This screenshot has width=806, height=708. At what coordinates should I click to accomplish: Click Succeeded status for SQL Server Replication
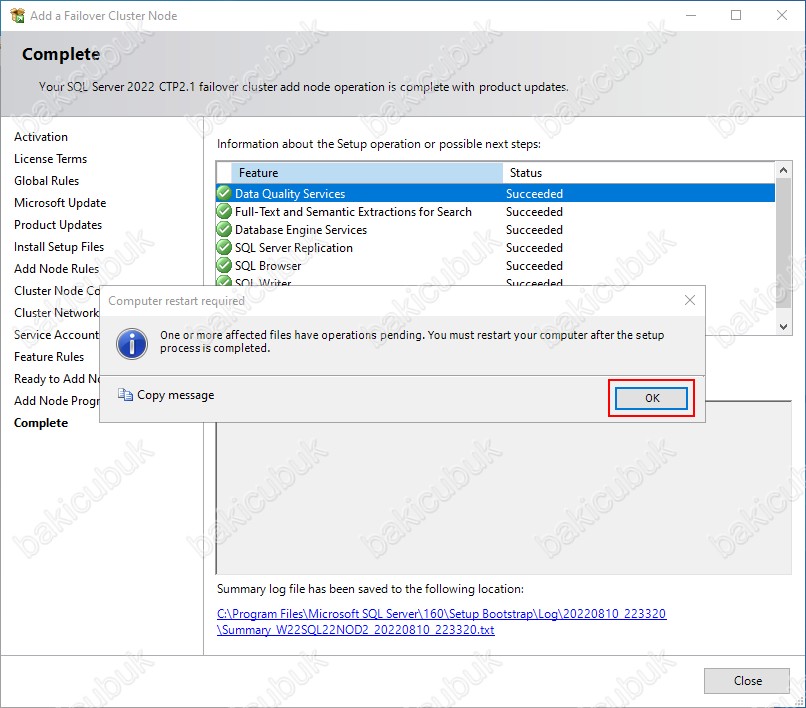coord(534,248)
